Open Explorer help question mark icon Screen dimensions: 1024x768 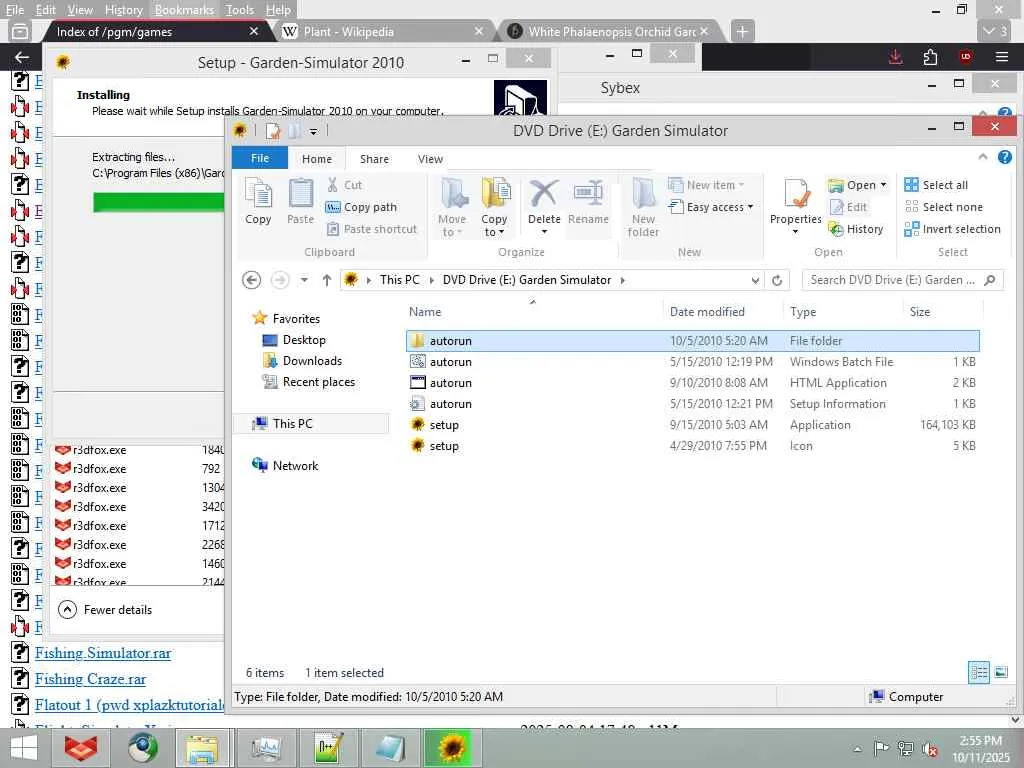coord(1004,157)
